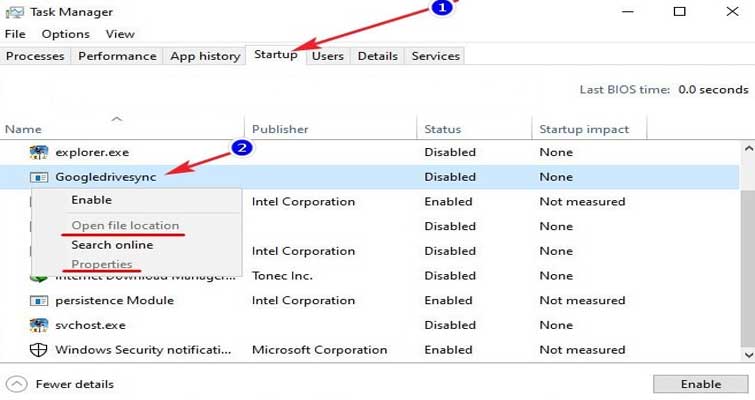Switch to the Details tab

coord(378,56)
